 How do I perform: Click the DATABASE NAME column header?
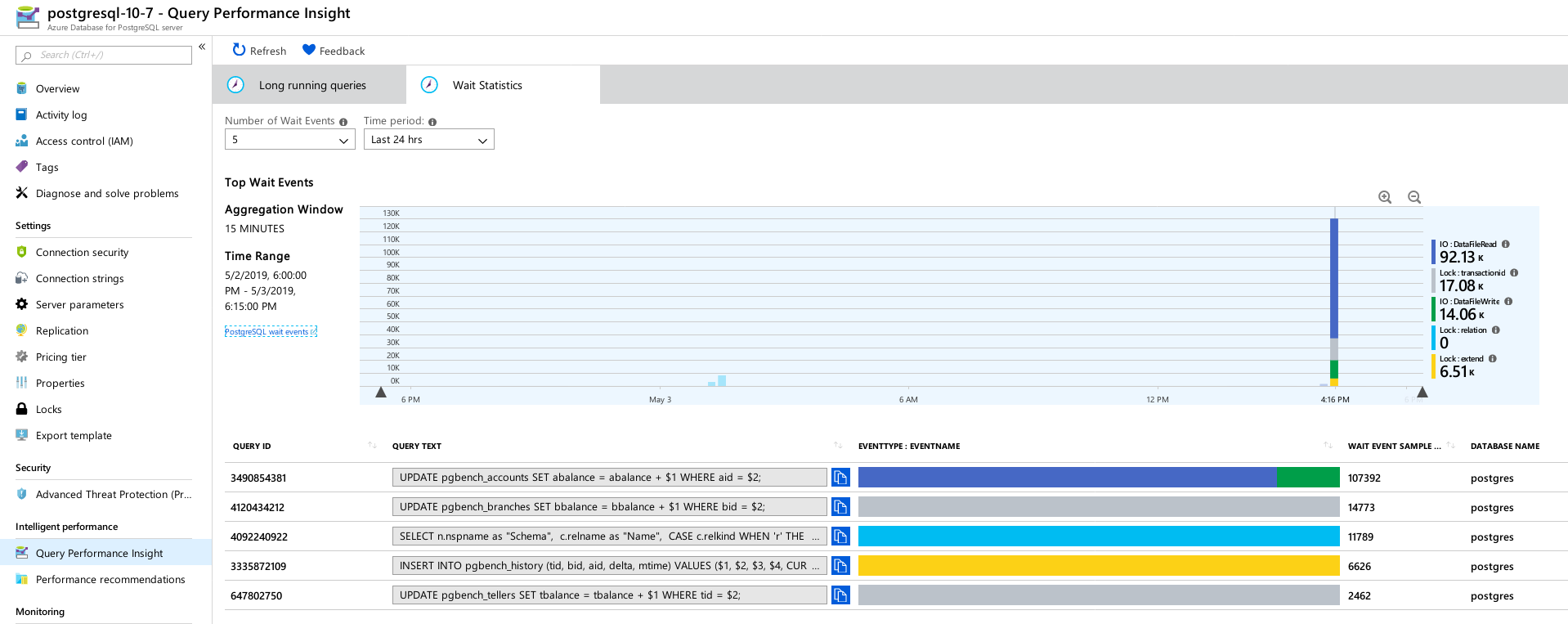[1504, 446]
